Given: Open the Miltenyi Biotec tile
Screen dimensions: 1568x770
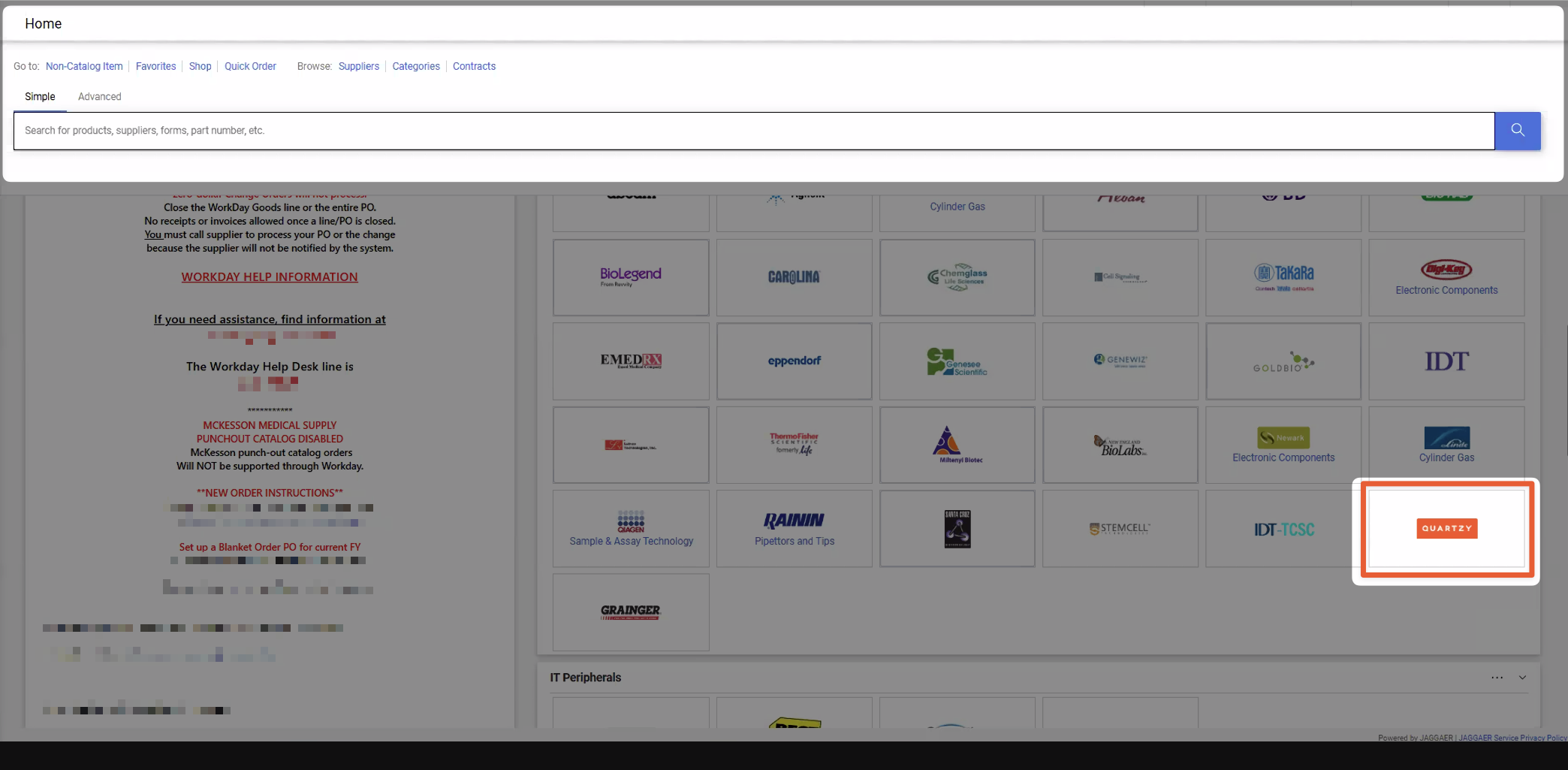Looking at the screenshot, I should [957, 445].
